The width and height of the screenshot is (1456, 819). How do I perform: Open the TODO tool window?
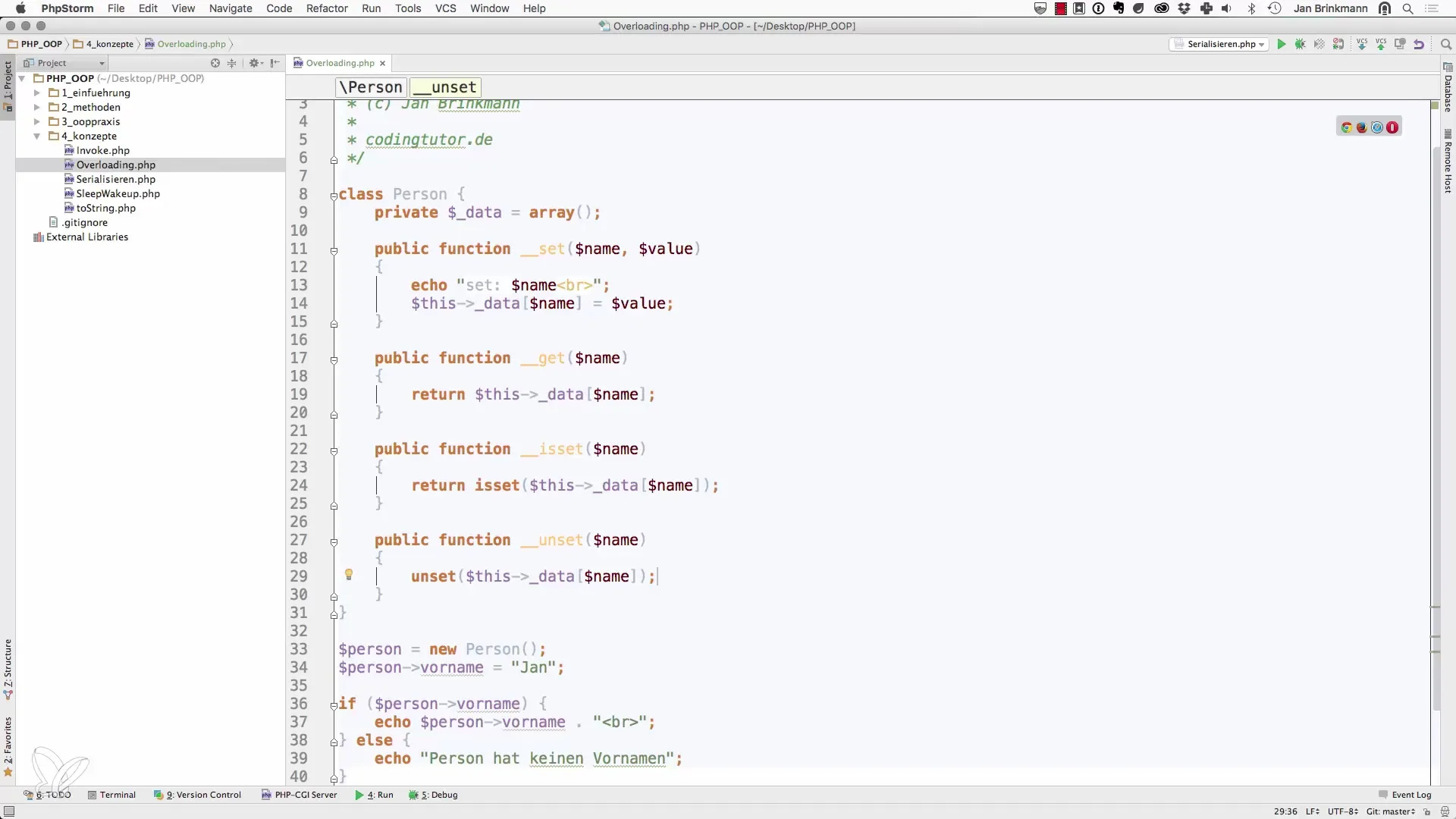click(x=47, y=795)
